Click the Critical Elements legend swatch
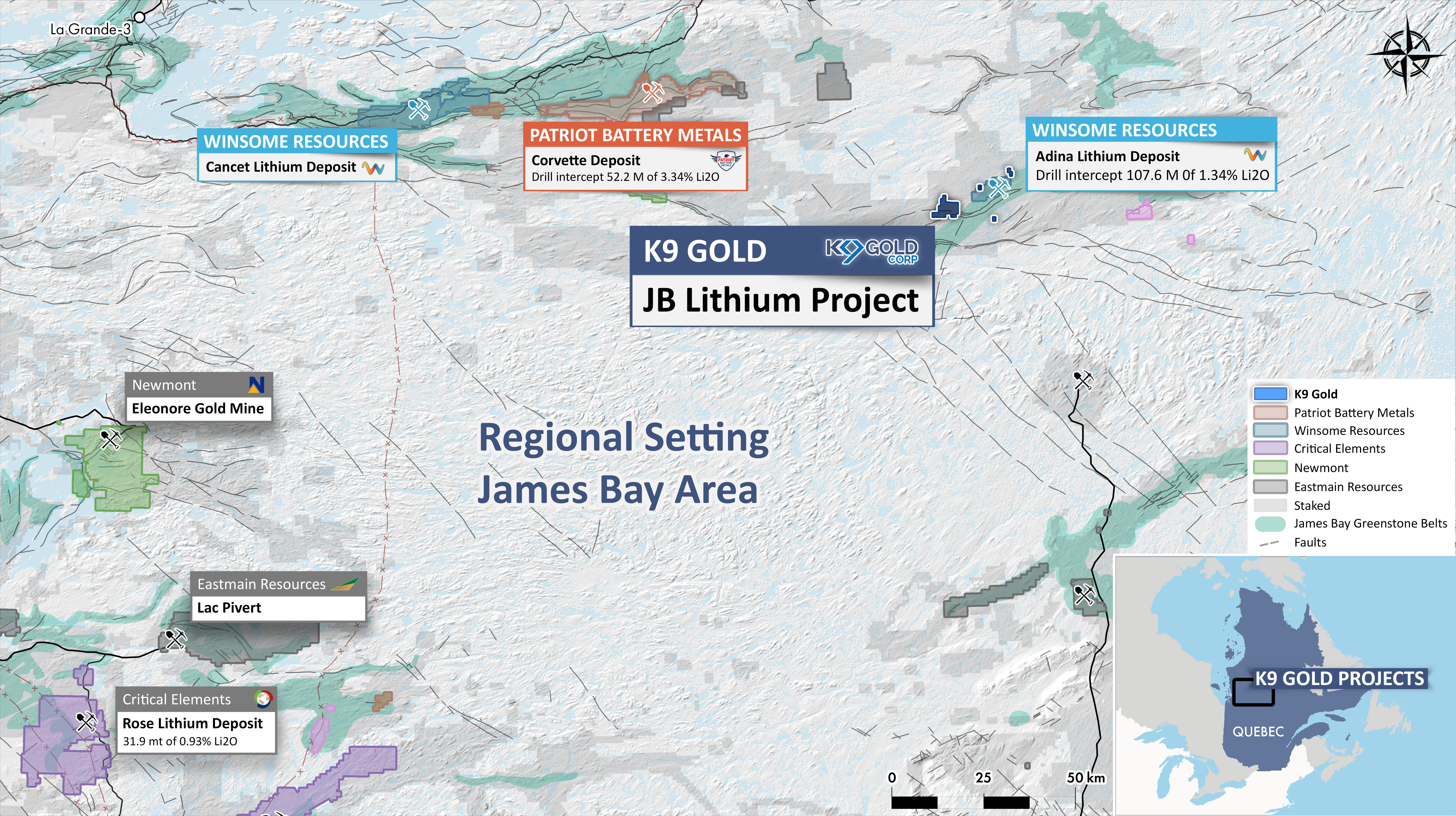 coord(1270,449)
